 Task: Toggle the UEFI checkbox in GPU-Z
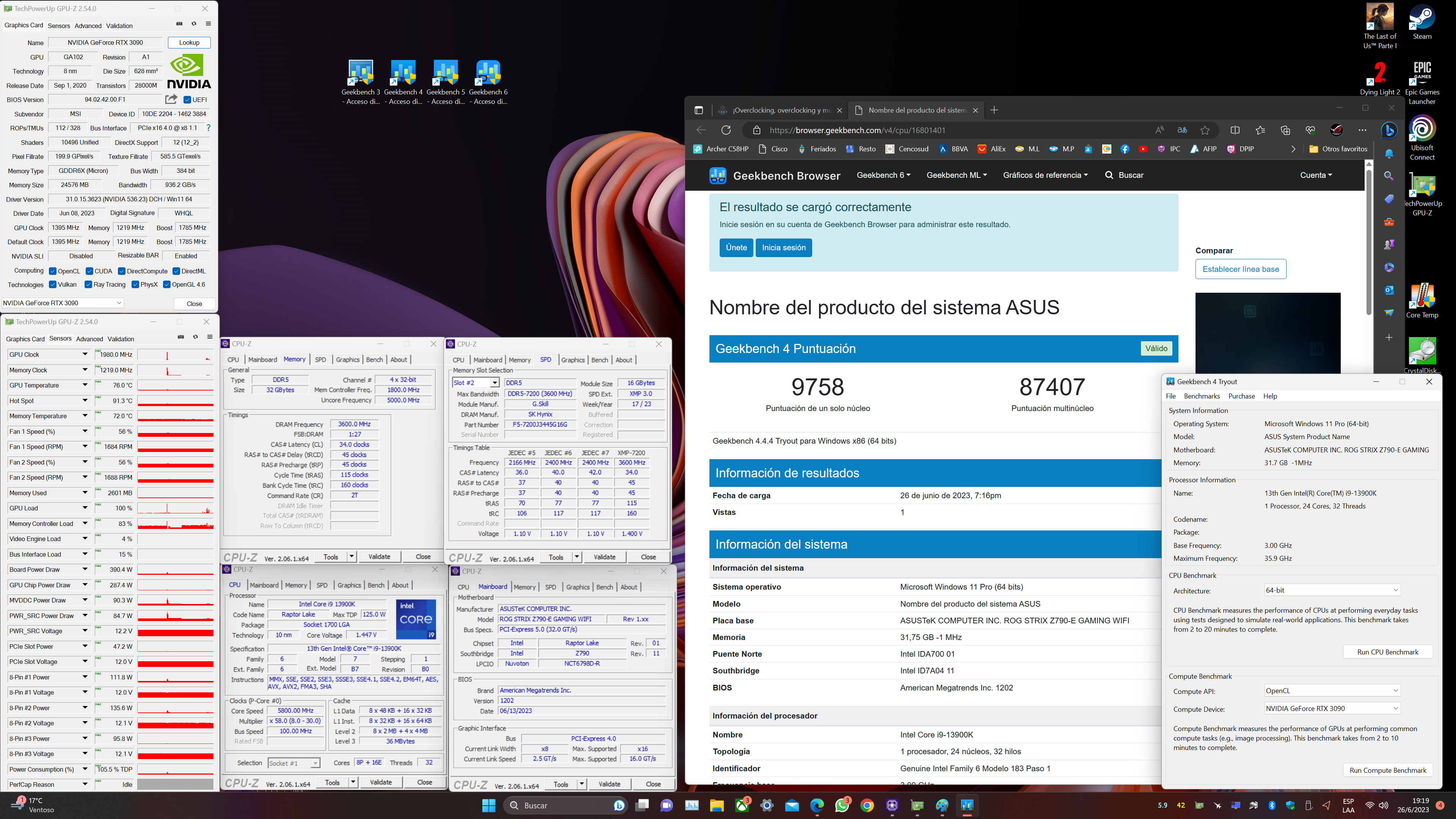pos(187,100)
